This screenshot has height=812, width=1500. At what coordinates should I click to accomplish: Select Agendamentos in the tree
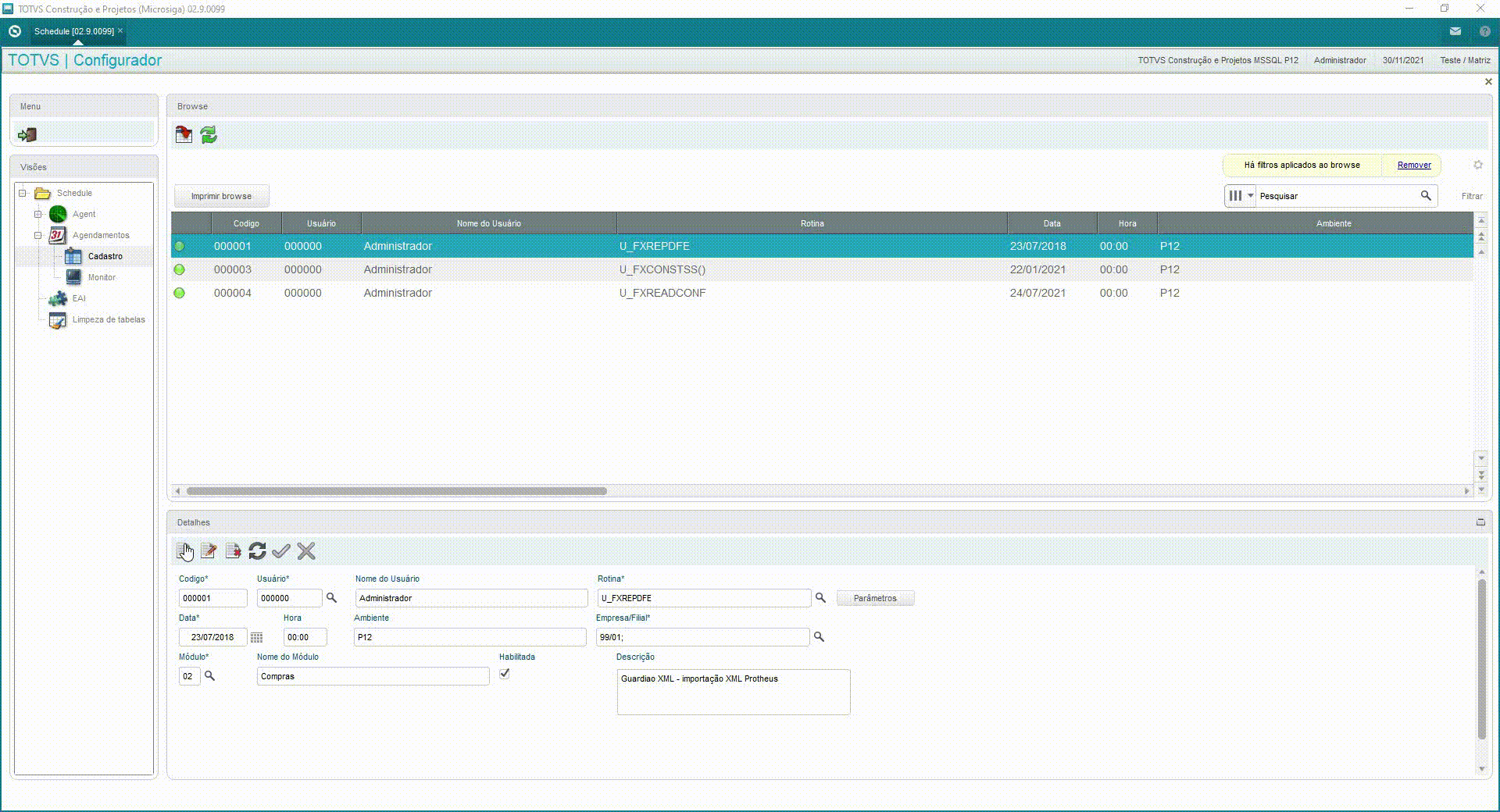pos(101,235)
